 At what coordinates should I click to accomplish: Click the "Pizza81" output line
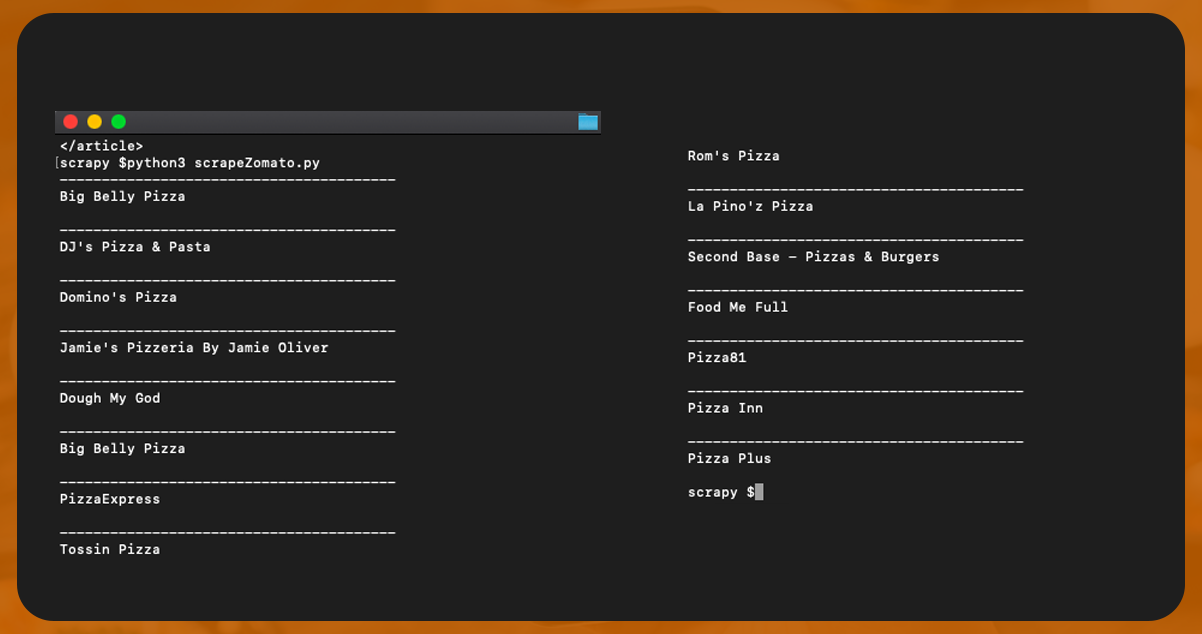coord(717,357)
